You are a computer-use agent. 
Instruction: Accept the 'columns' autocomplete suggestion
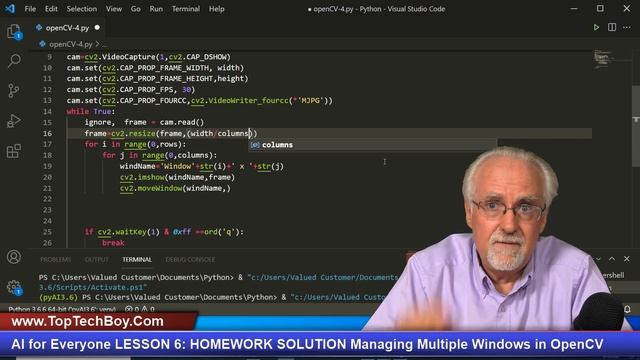click(x=372, y=144)
